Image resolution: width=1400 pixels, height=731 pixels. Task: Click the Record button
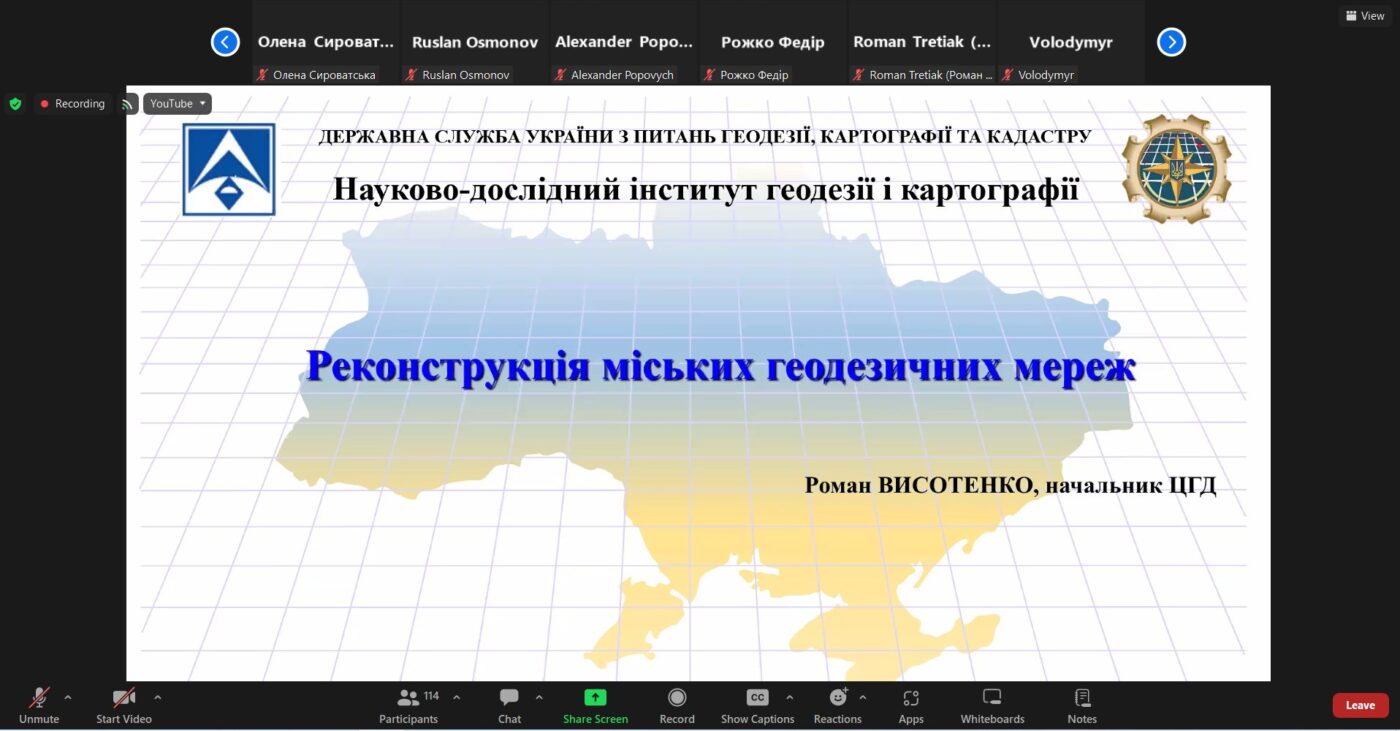677,705
